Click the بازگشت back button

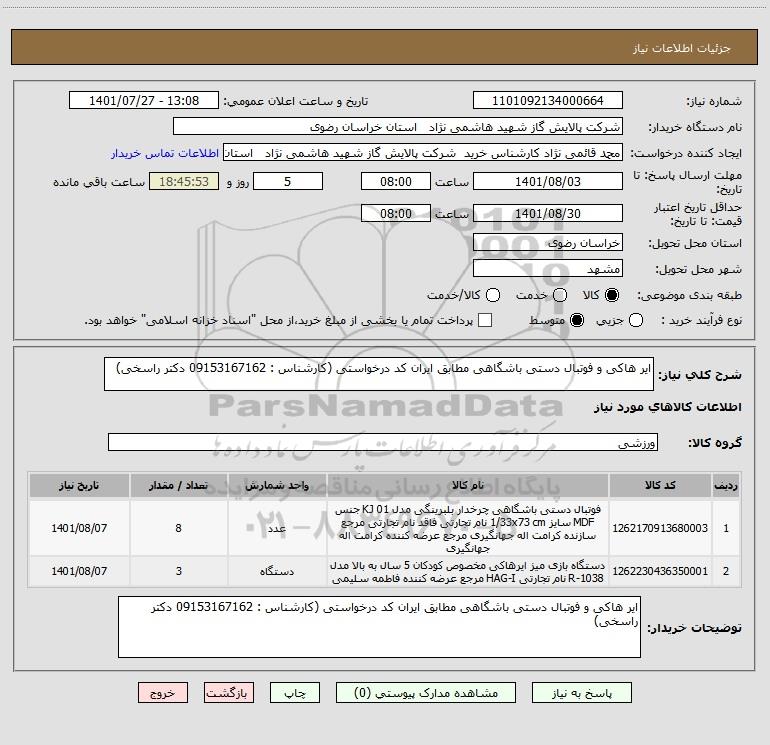coord(229,692)
